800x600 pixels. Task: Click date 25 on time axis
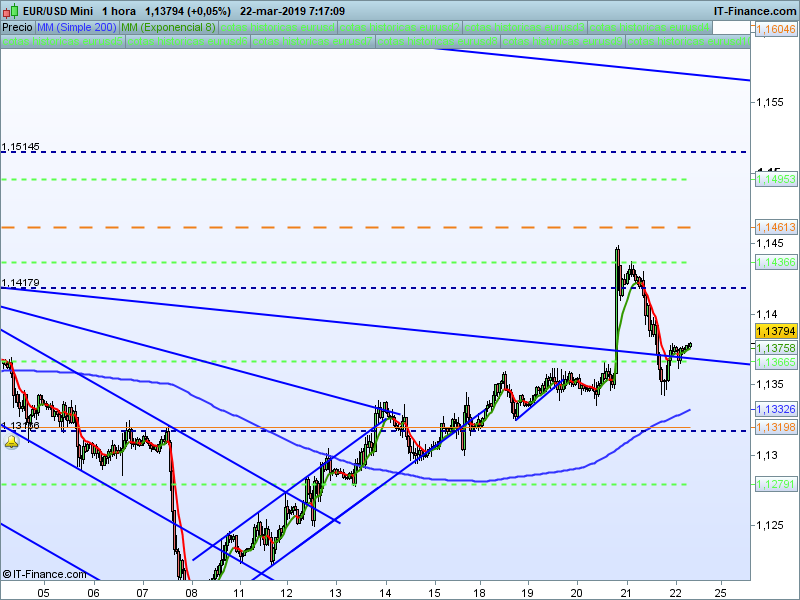pos(721,592)
